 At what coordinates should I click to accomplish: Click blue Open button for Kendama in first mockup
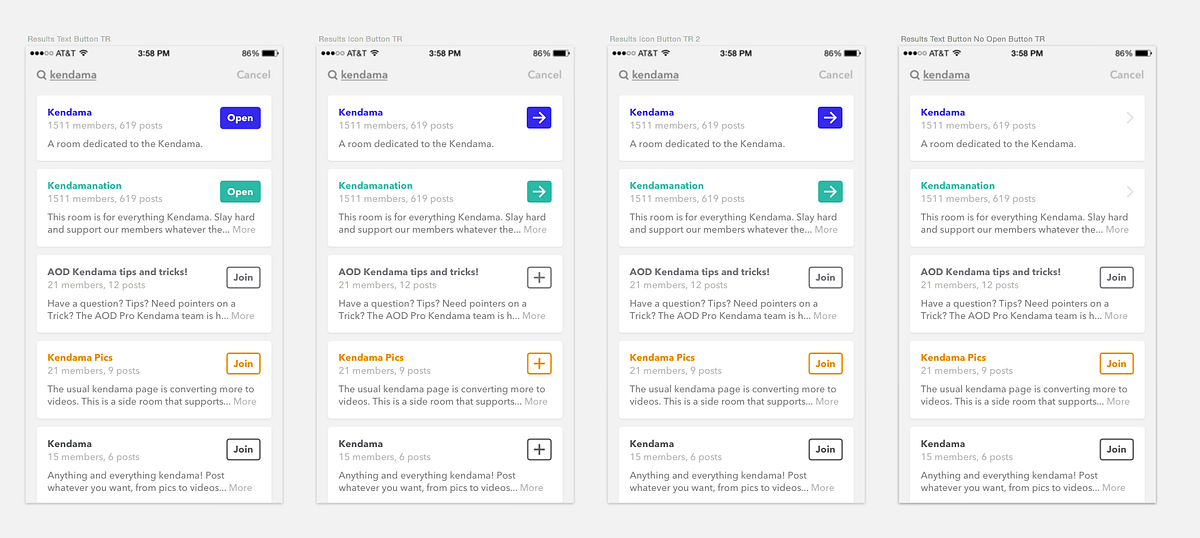pos(240,118)
